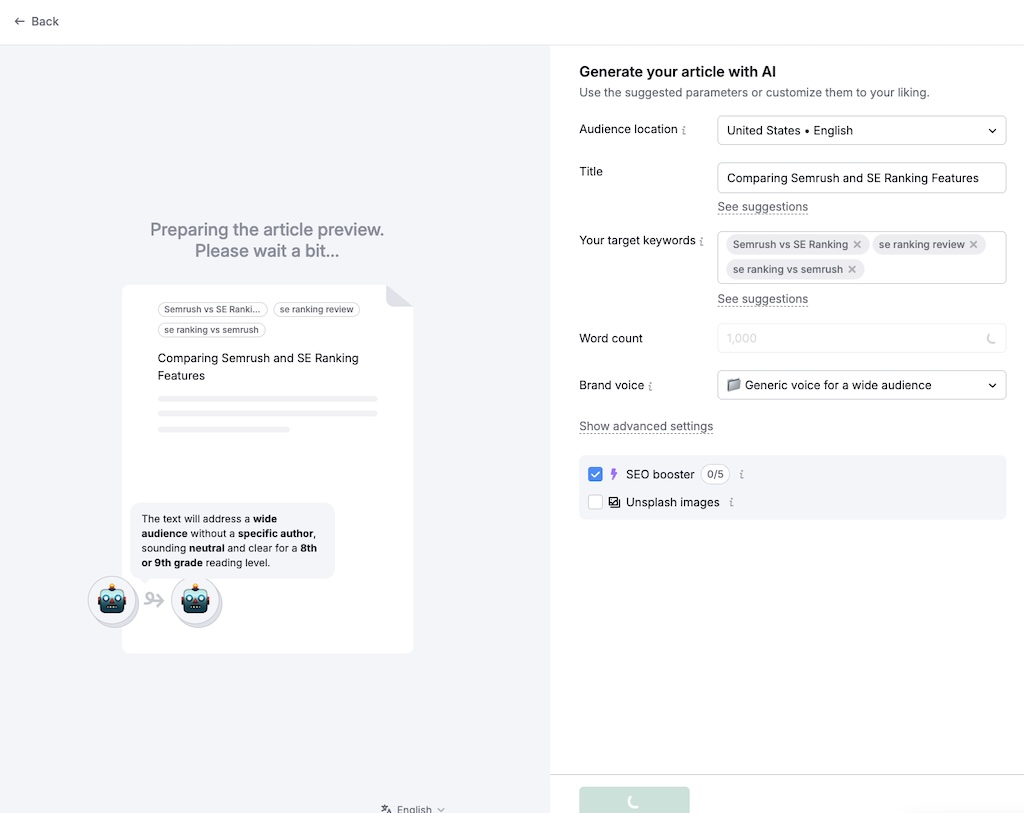Click the folder icon in Brand voice
The height and width of the screenshot is (813, 1024).
click(x=734, y=385)
